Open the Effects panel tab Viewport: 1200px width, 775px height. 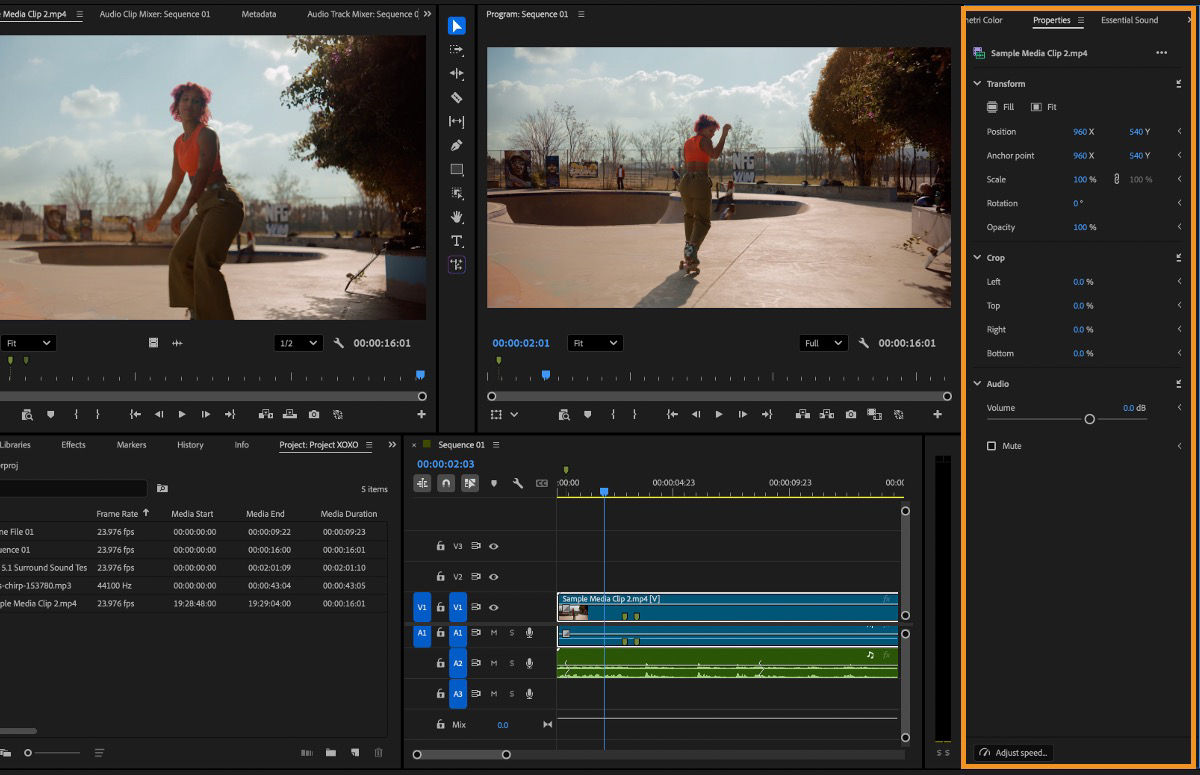(x=72, y=445)
